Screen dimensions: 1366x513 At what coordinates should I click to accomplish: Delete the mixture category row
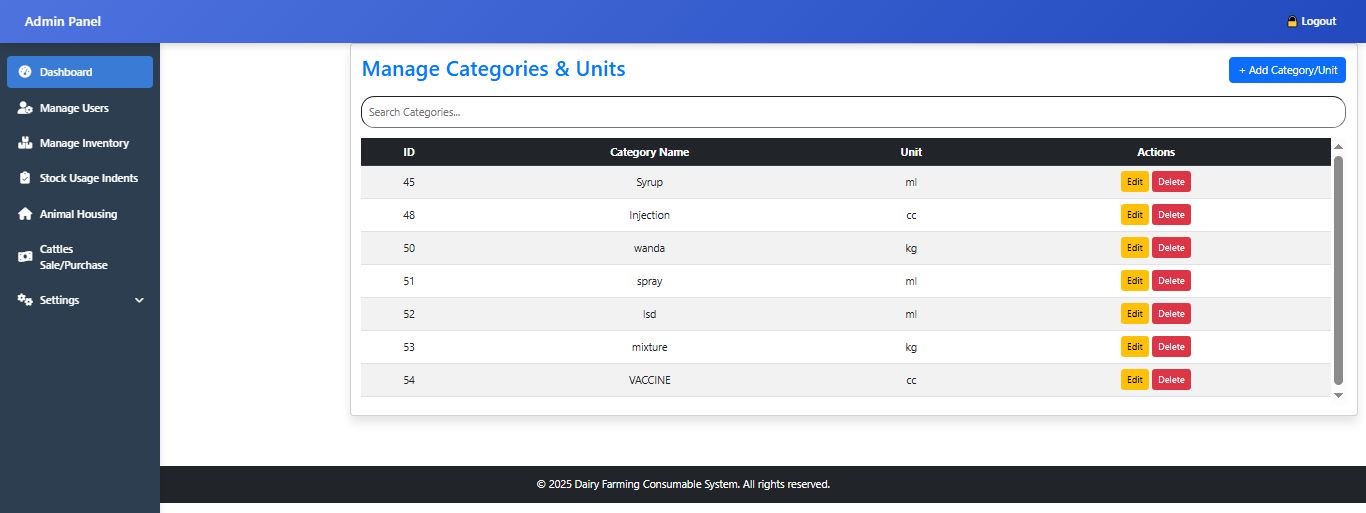pyautogui.click(x=1171, y=347)
